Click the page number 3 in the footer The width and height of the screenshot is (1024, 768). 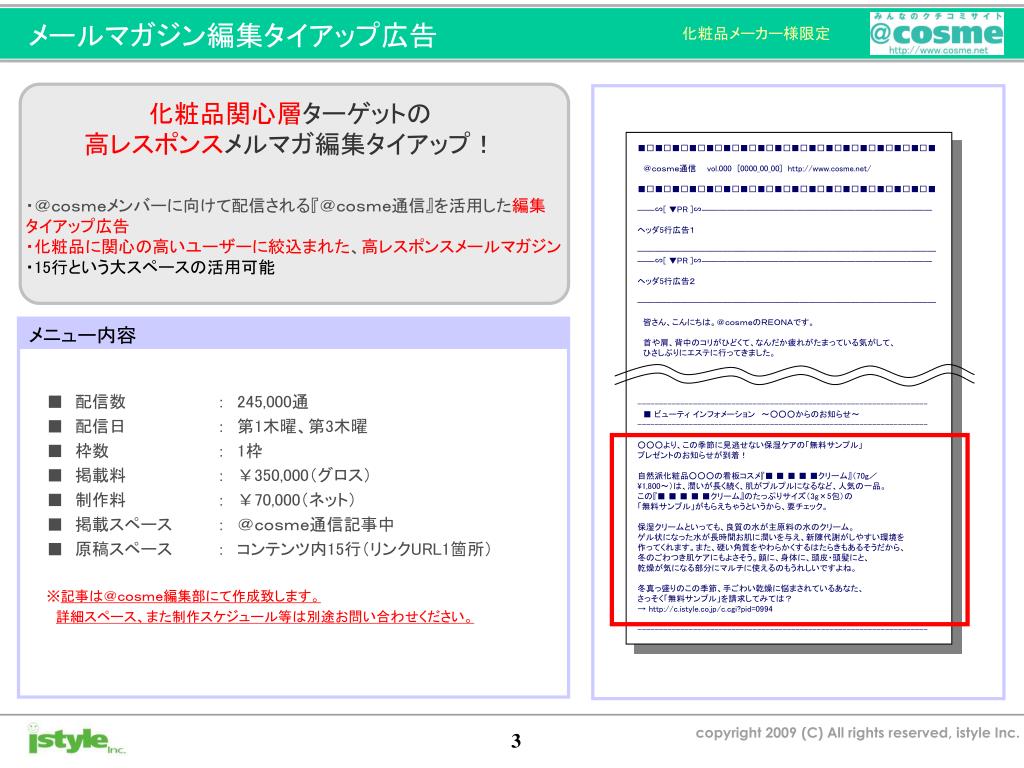[516, 741]
